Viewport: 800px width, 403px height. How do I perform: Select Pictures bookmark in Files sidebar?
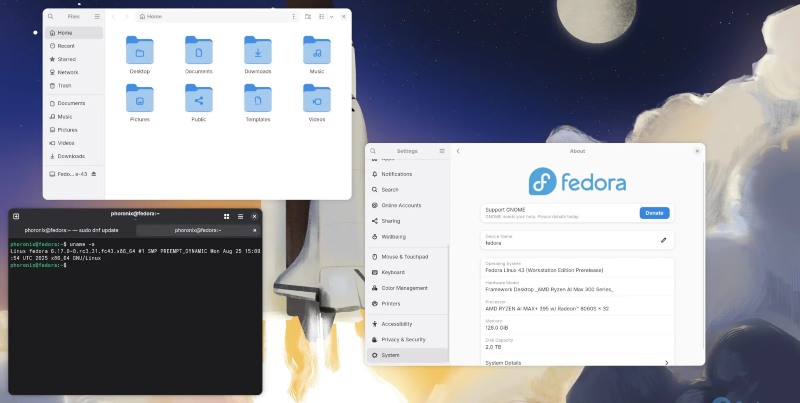click(74, 130)
